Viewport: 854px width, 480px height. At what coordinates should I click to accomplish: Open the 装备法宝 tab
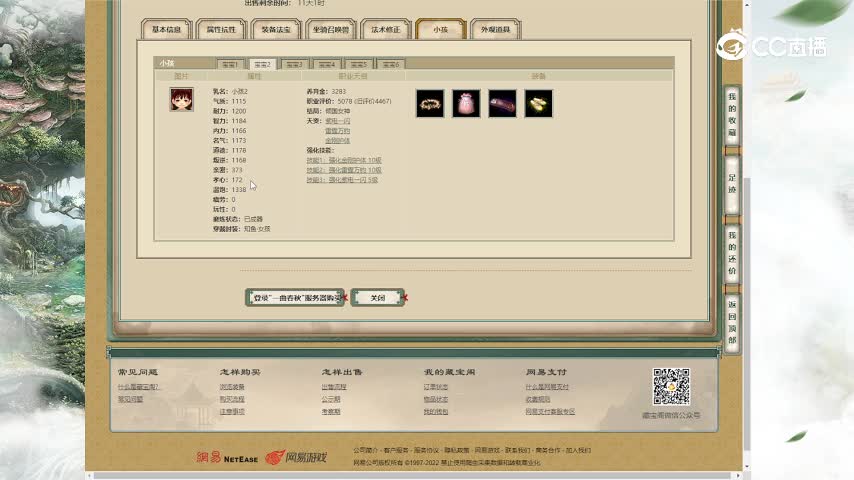[x=276, y=29]
